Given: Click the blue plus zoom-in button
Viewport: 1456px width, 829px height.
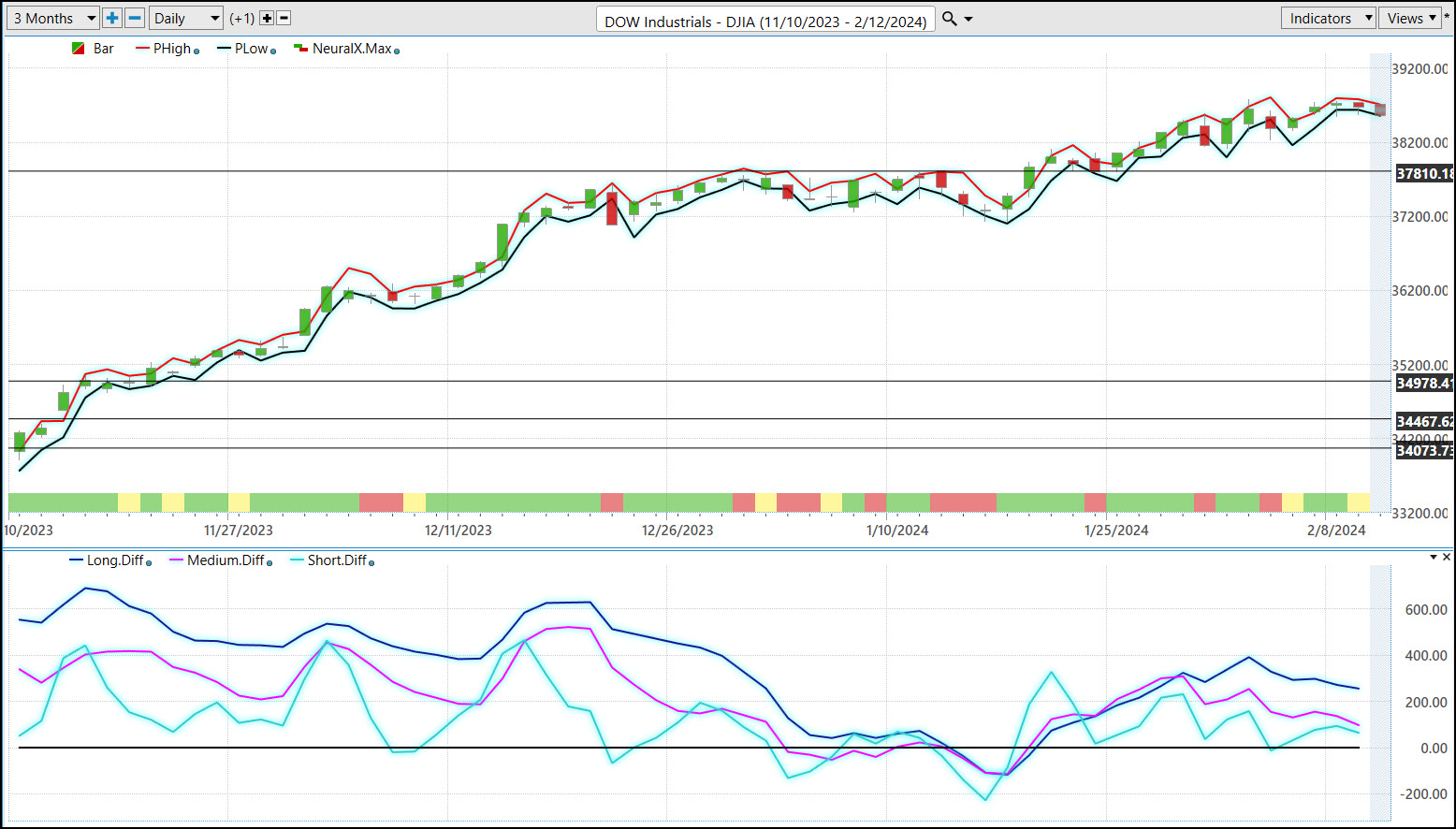Looking at the screenshot, I should (112, 18).
